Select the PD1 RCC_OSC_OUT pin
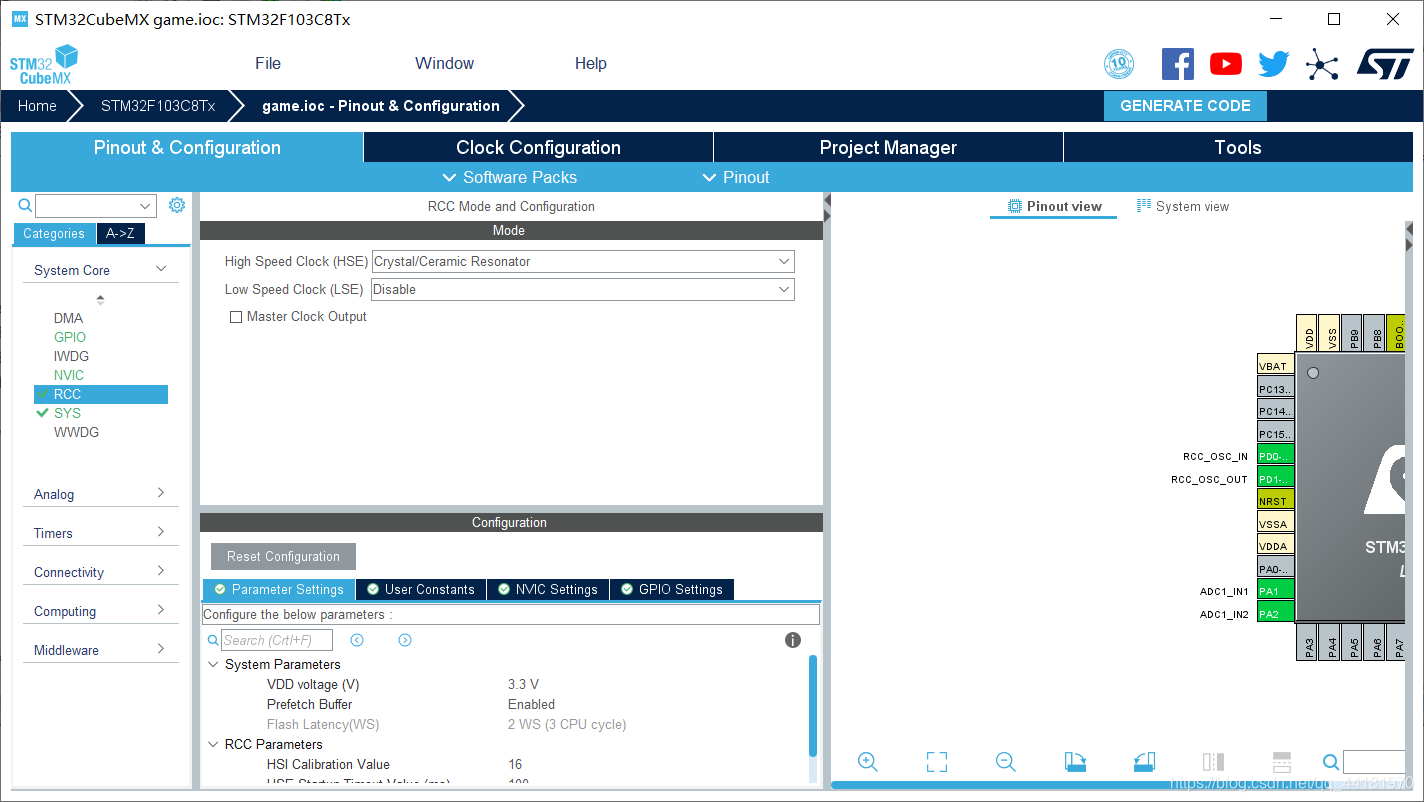The height and width of the screenshot is (802, 1424). tap(1276, 479)
